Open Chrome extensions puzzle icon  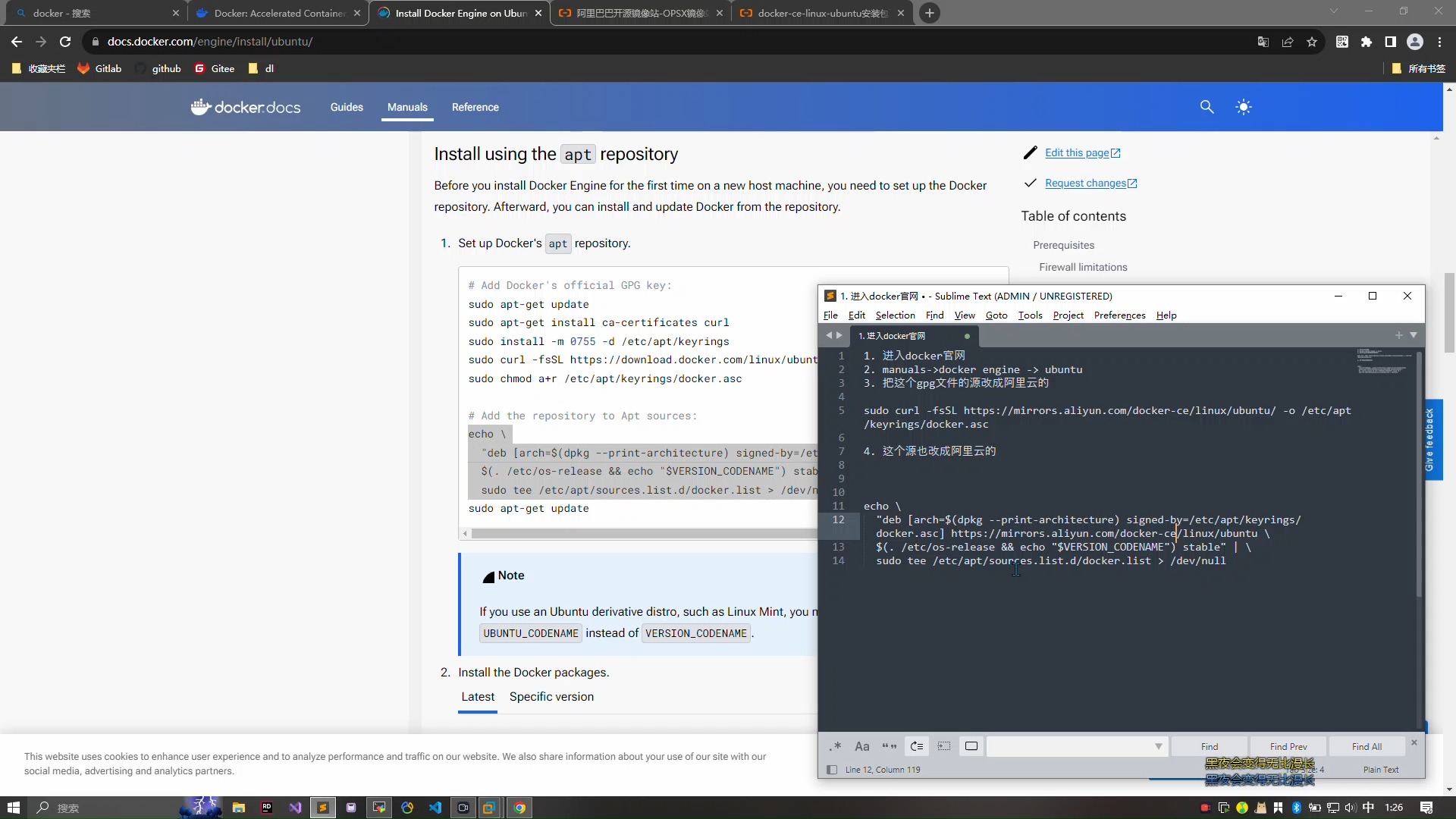coord(1367,42)
